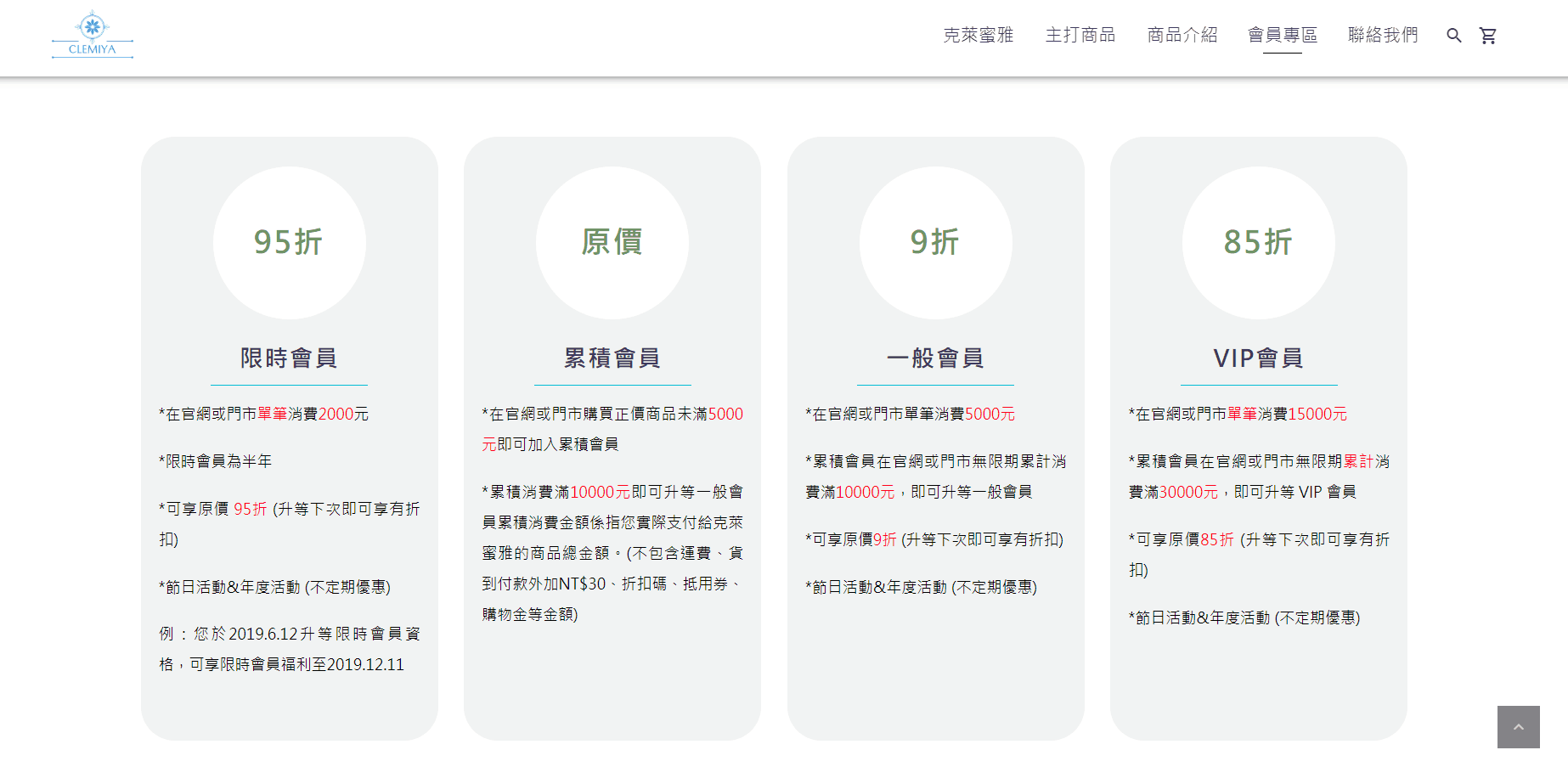Open the 商品介紹 menu item

[1182, 35]
